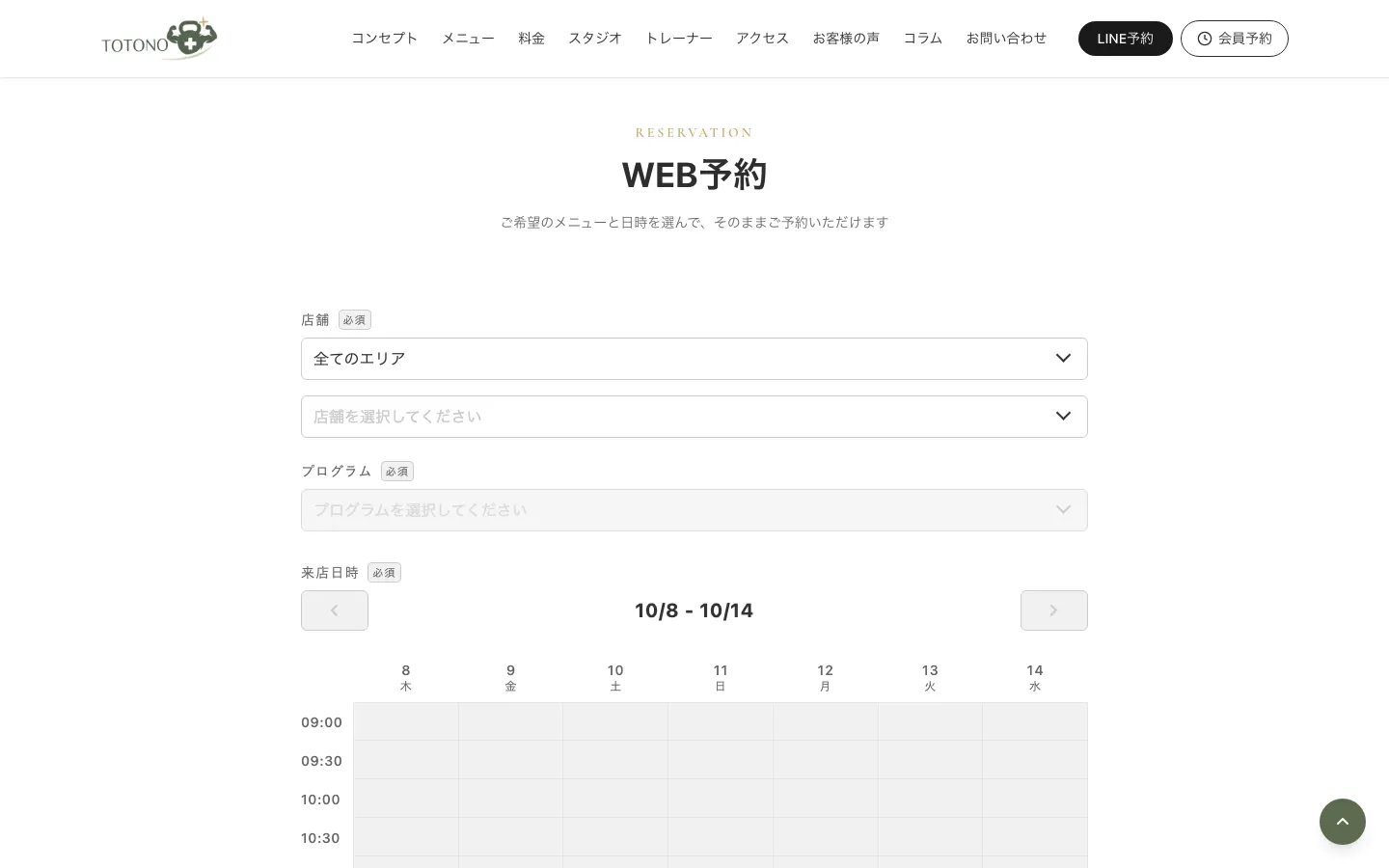Click the TOTONO logo
1389x868 pixels.
pyautogui.click(x=159, y=39)
